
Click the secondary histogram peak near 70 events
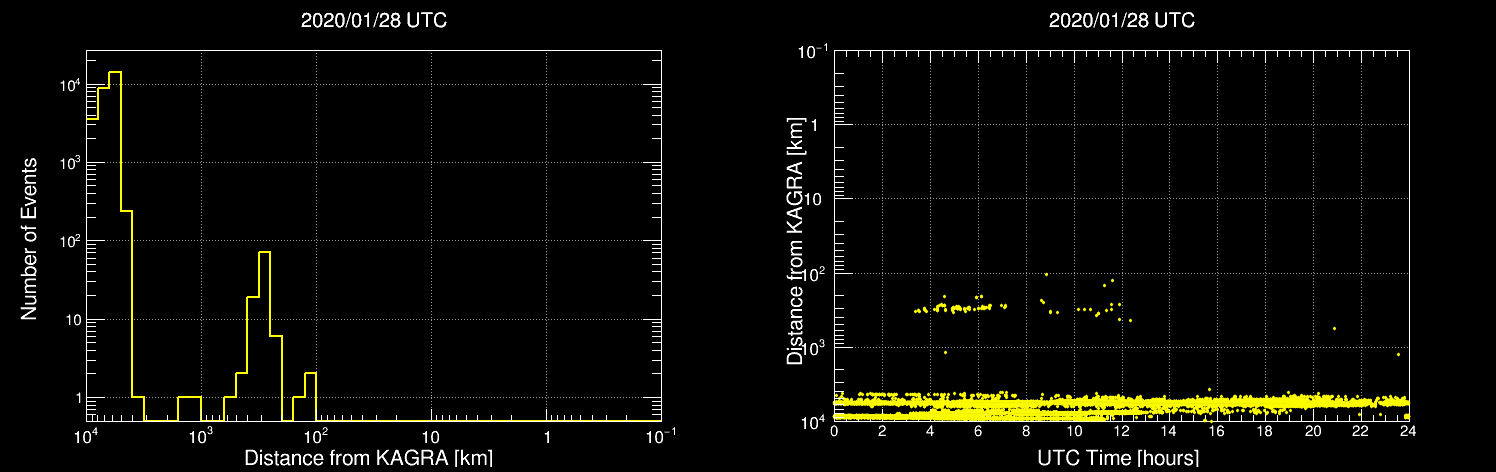(264, 252)
